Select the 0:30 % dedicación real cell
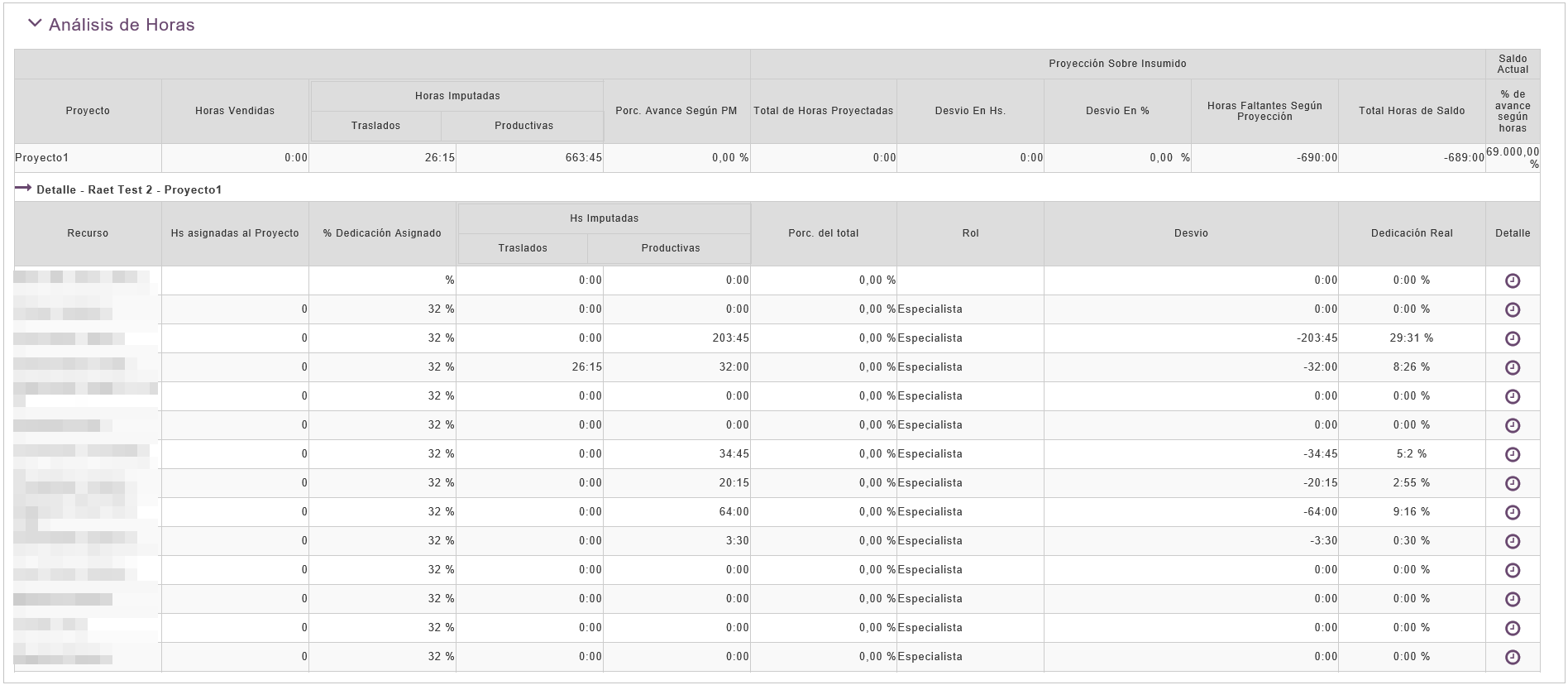 tap(1412, 541)
